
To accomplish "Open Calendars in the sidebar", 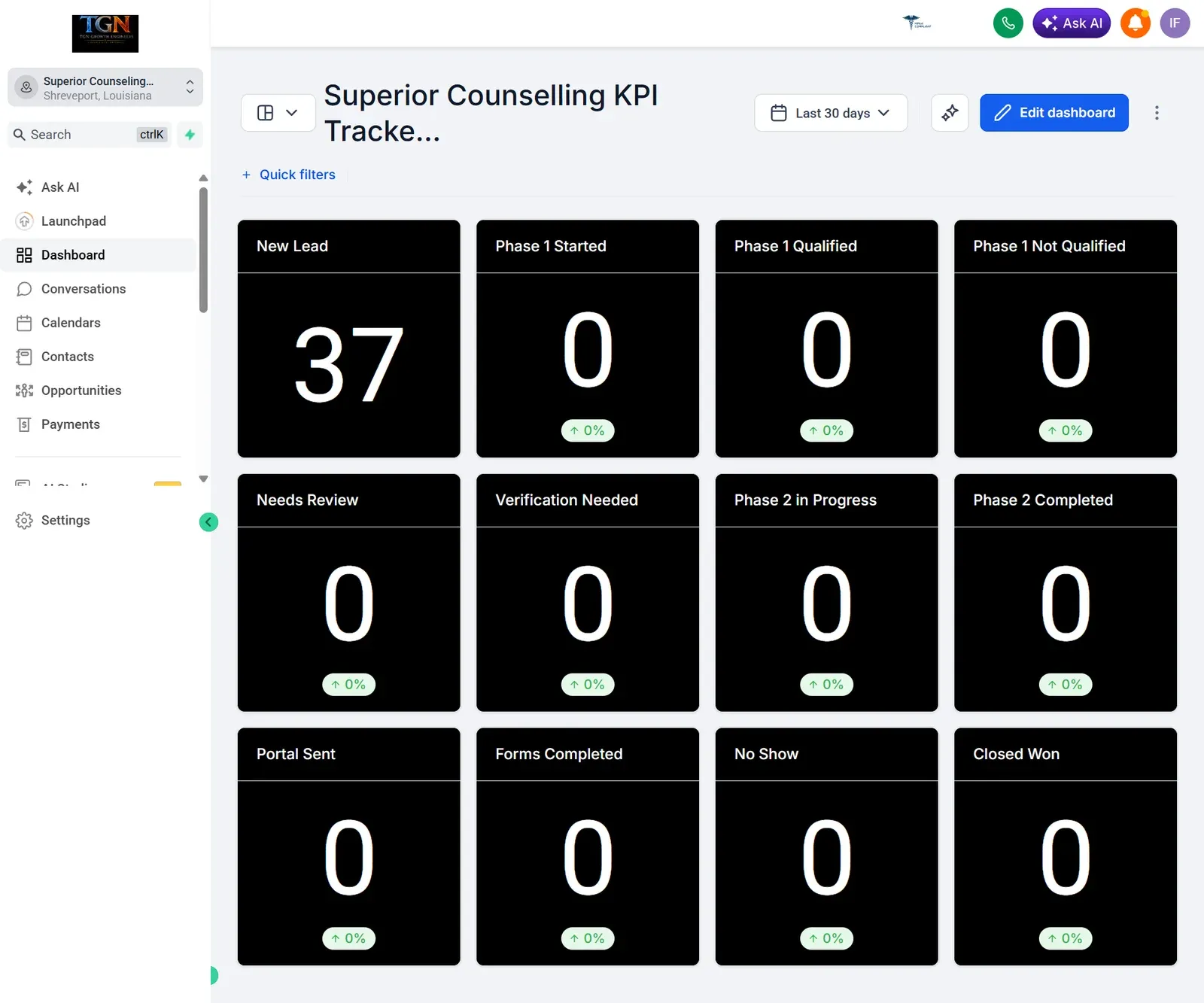I will pyautogui.click(x=98, y=323).
